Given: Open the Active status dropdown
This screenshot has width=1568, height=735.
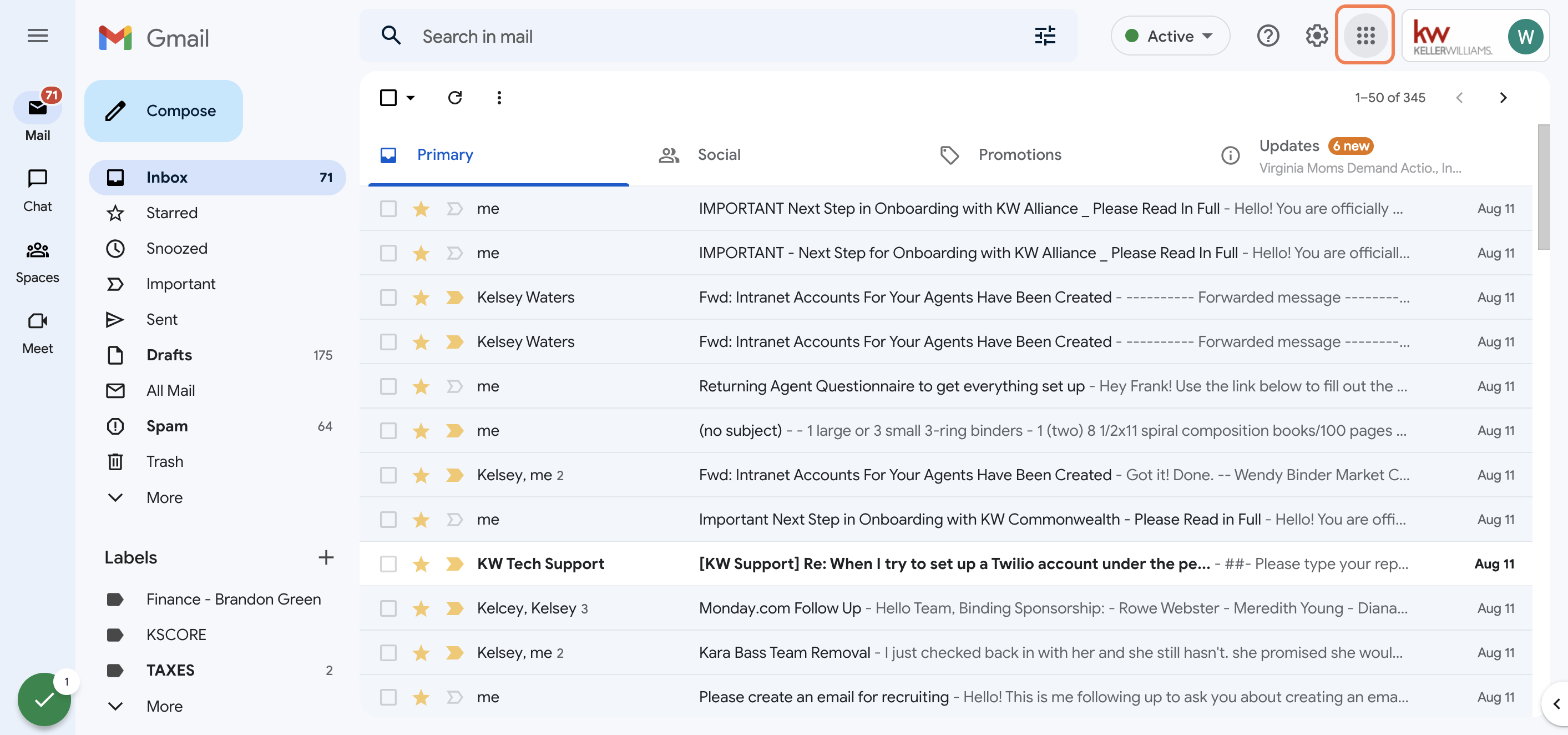Looking at the screenshot, I should point(1170,36).
